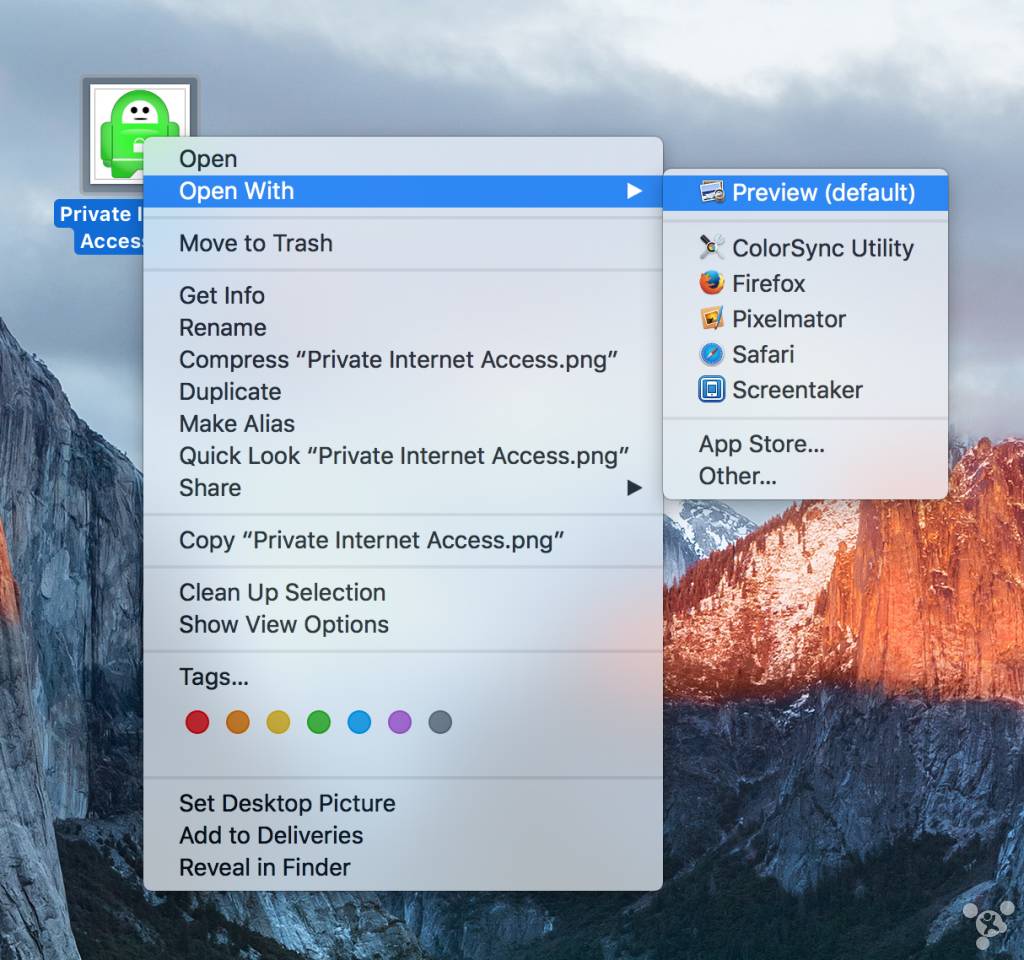
Task: Select Set Desktop Picture
Action: click(287, 803)
